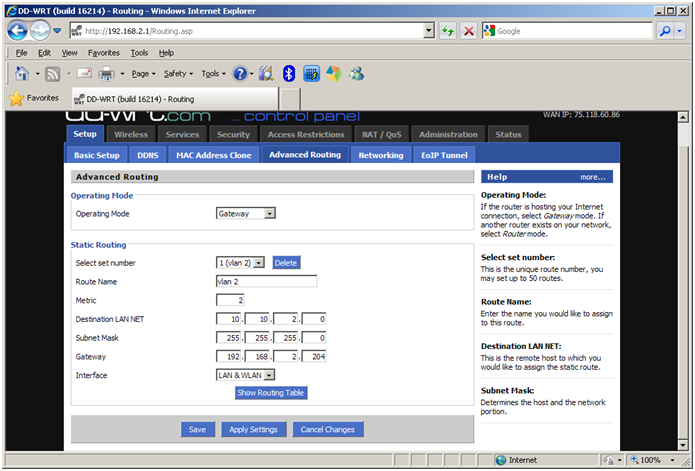
Task: Open the Select set number dropdown
Action: point(240,263)
